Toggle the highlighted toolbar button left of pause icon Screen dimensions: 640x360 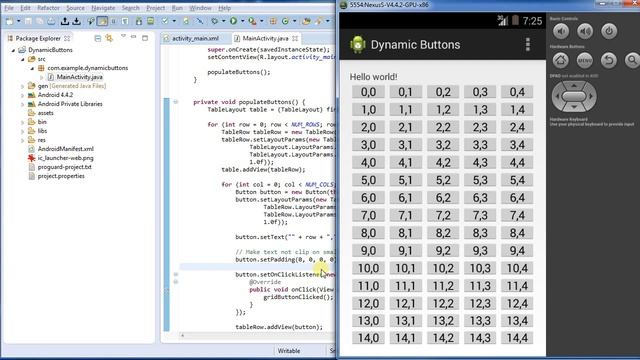[x=102, y=21]
